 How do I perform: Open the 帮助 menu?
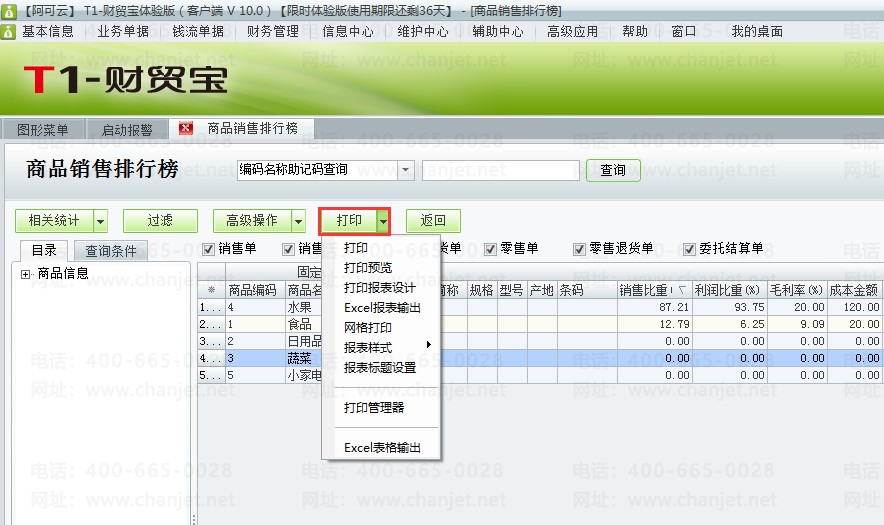pos(635,32)
